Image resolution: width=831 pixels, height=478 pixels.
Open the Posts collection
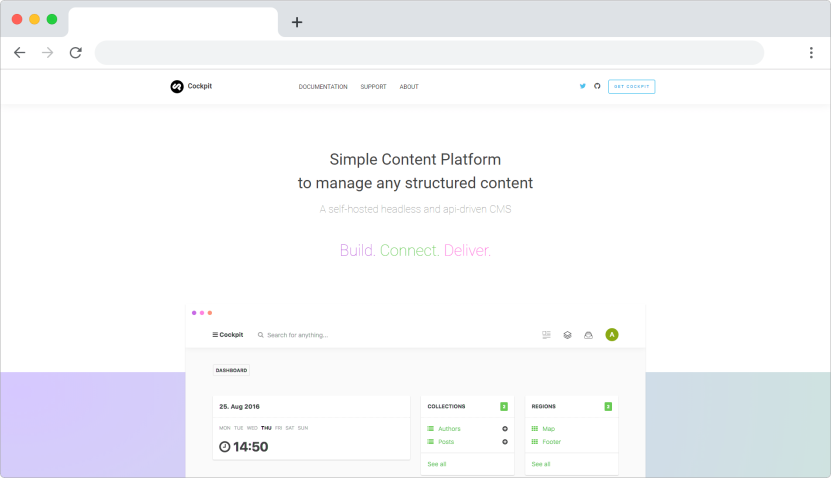pos(446,442)
